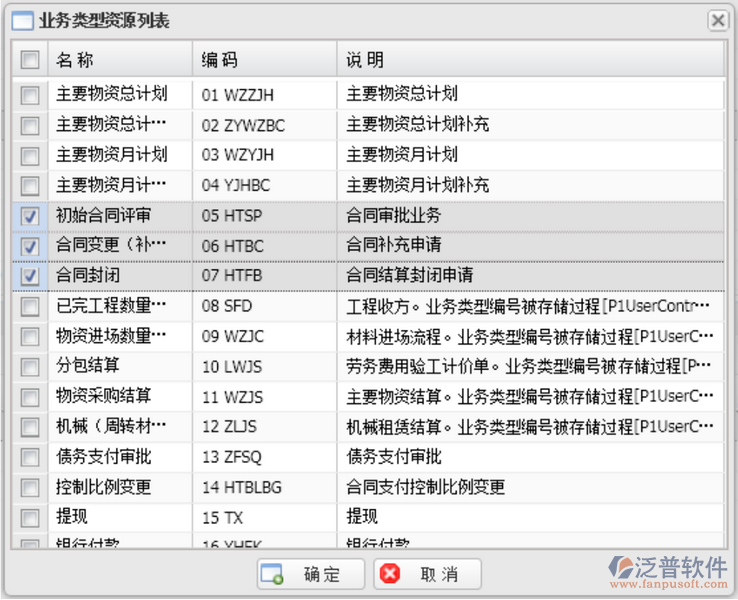
Task: Uncheck the 初始合同评审 checkbox
Action: point(30,216)
